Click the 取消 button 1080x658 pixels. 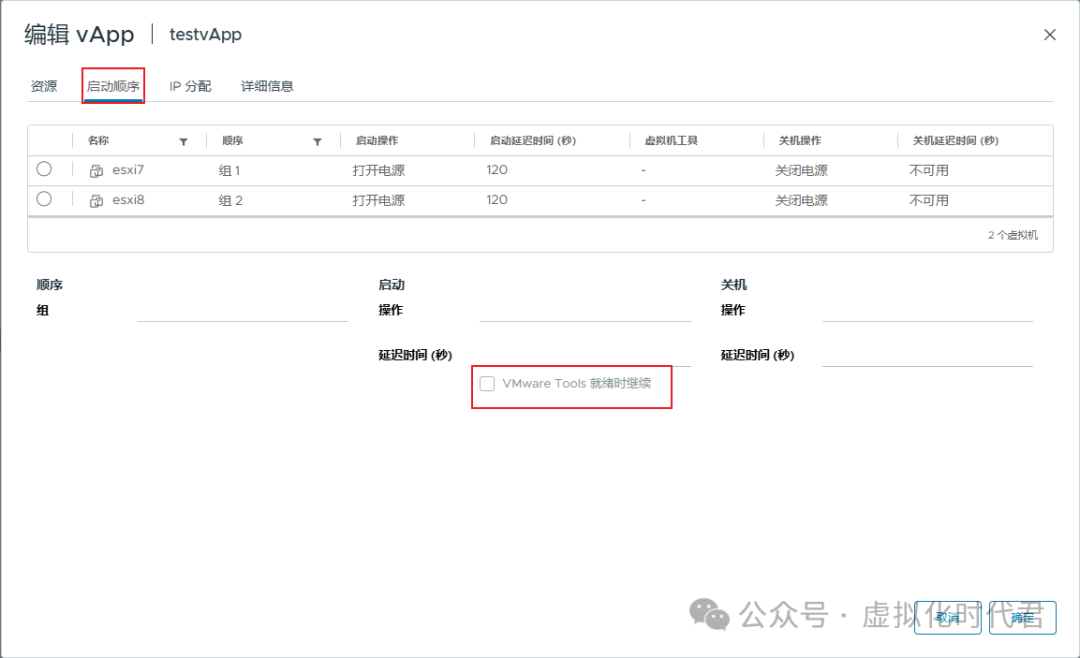(946, 617)
